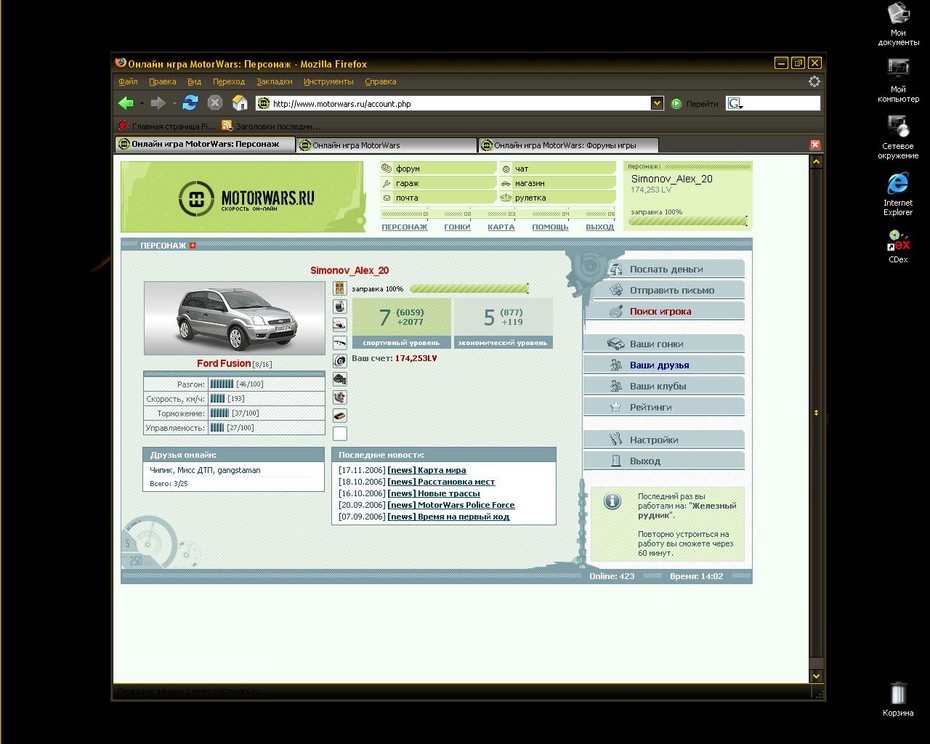Screen dimensions: 930x744
Task: Go to the ГОНКИ section
Action: [x=457, y=227]
